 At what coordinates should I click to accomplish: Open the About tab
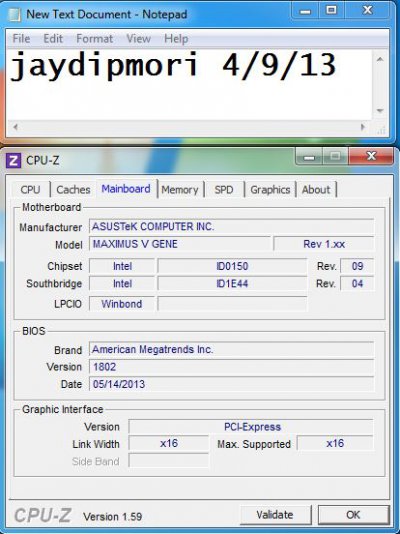(316, 190)
